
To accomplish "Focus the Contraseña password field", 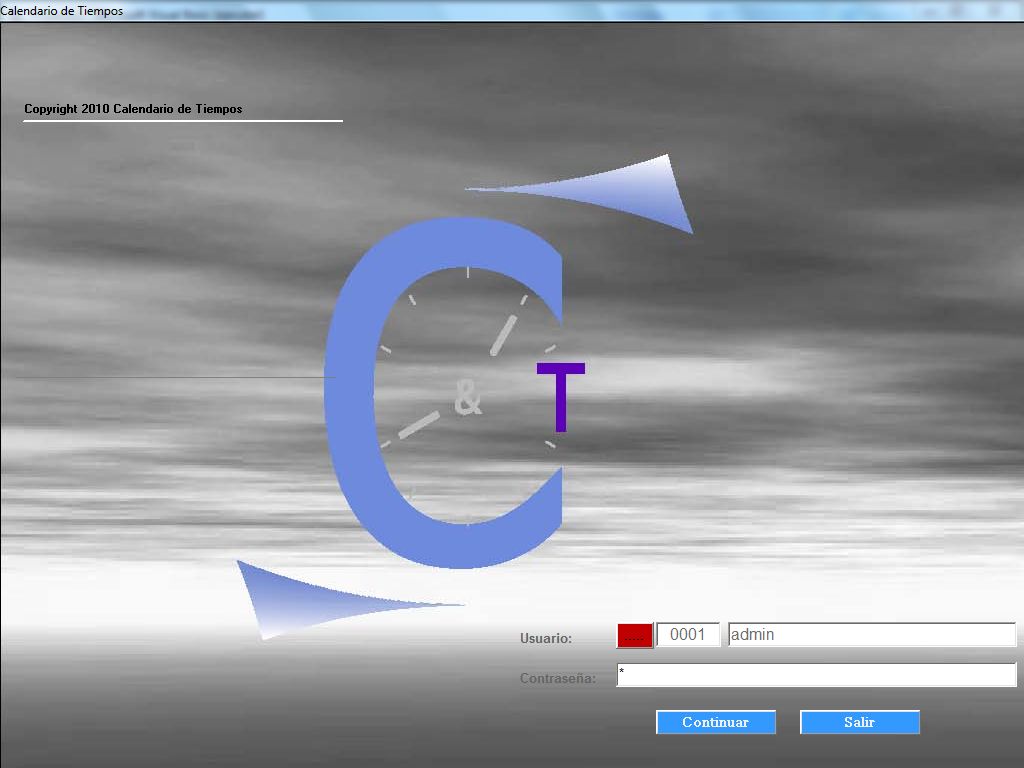I will tap(816, 675).
